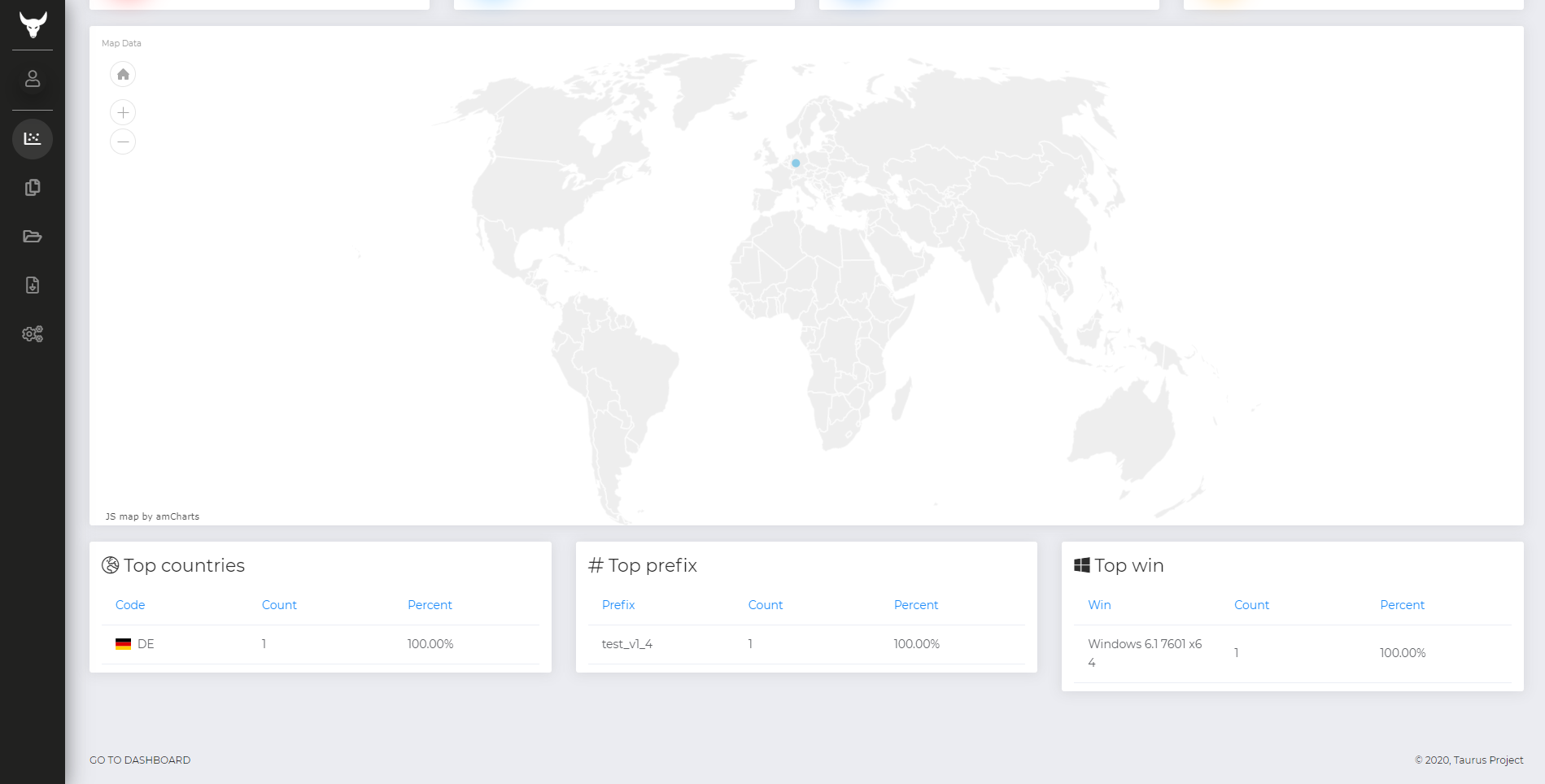Click Percent header in Top prefix
The image size is (1545, 784).
tap(916, 605)
